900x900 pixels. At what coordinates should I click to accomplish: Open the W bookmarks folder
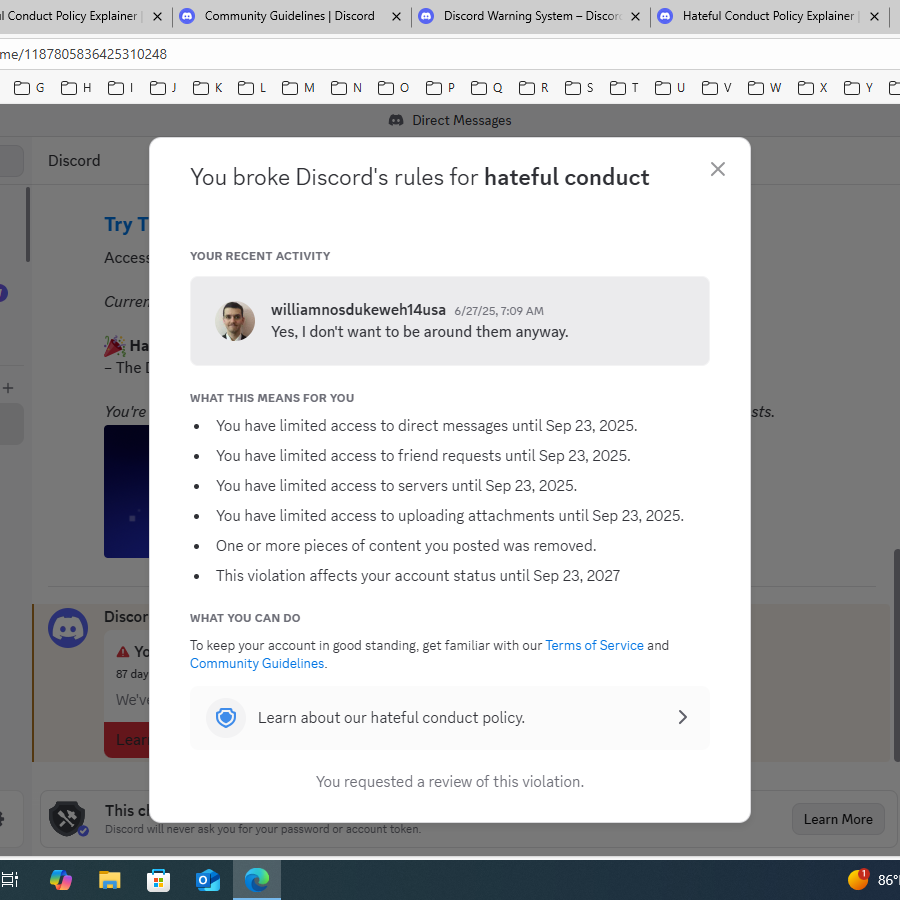(765, 88)
